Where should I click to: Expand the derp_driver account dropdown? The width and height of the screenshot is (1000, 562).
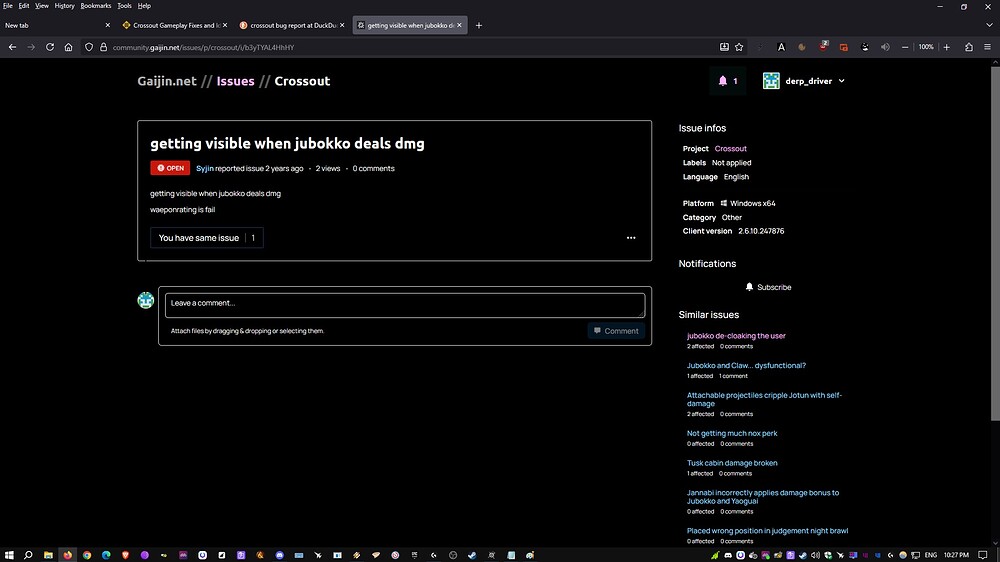tap(804, 81)
